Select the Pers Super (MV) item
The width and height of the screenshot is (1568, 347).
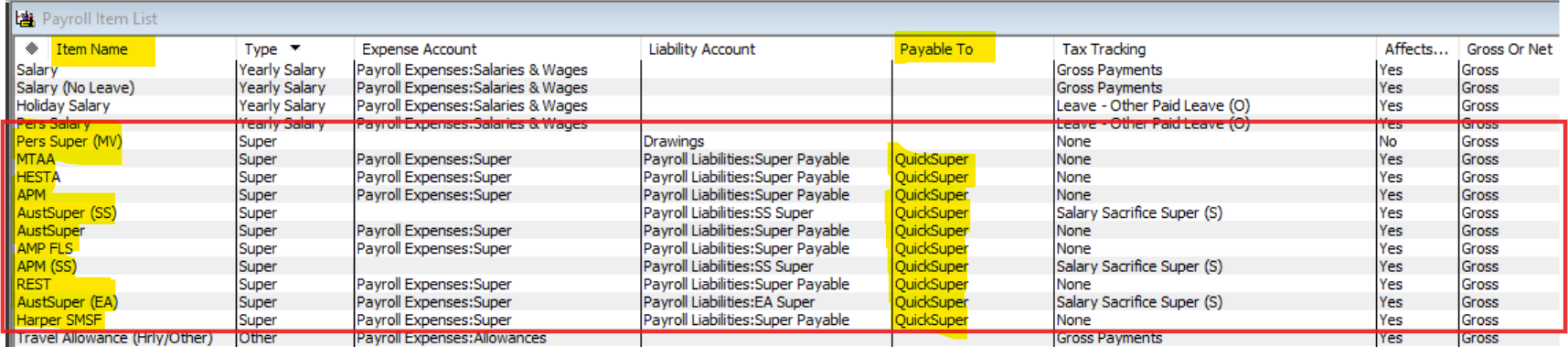point(69,141)
